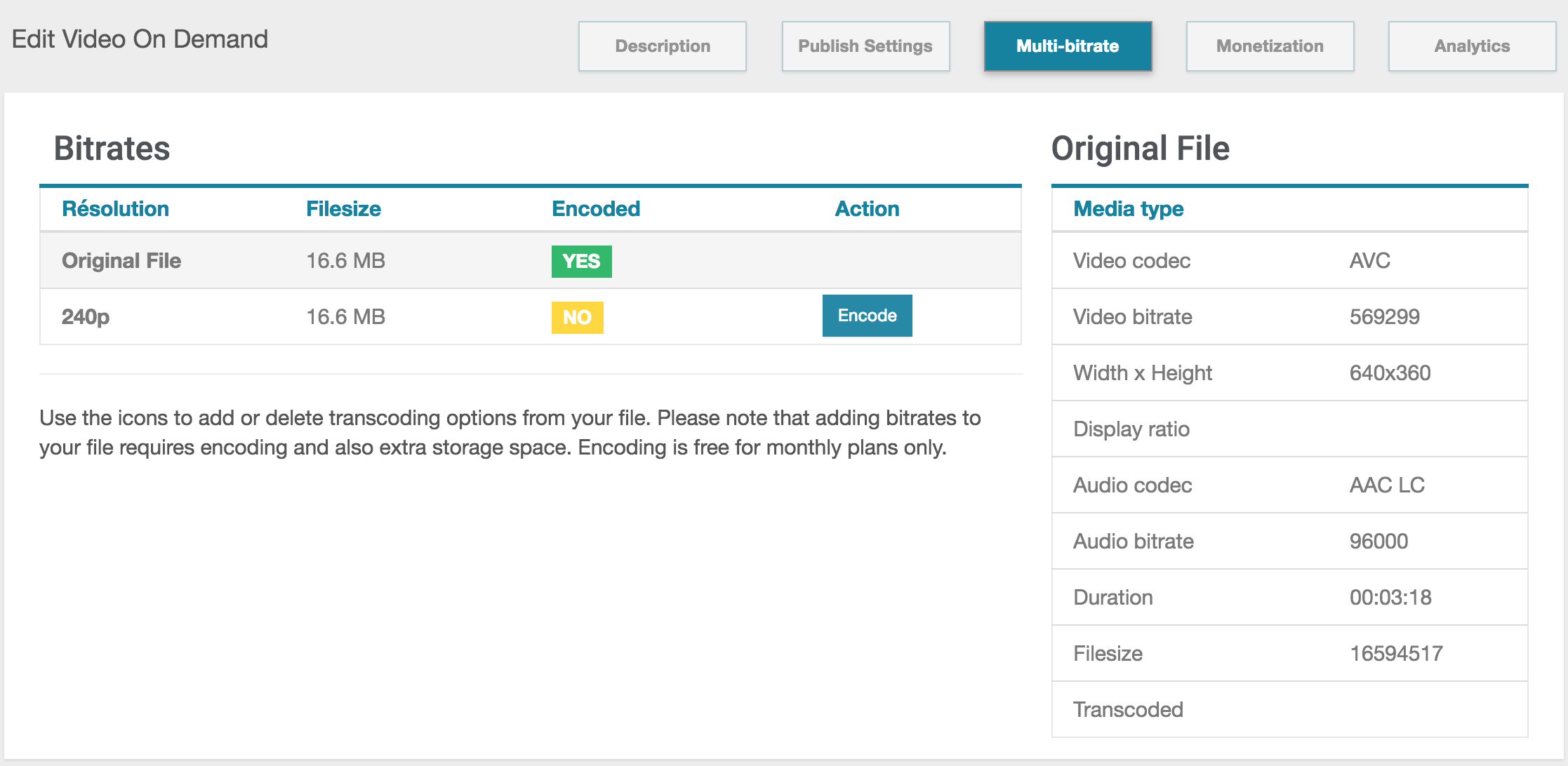The width and height of the screenshot is (1568, 766).
Task: Navigate to Monetization settings
Action: click(x=1268, y=45)
